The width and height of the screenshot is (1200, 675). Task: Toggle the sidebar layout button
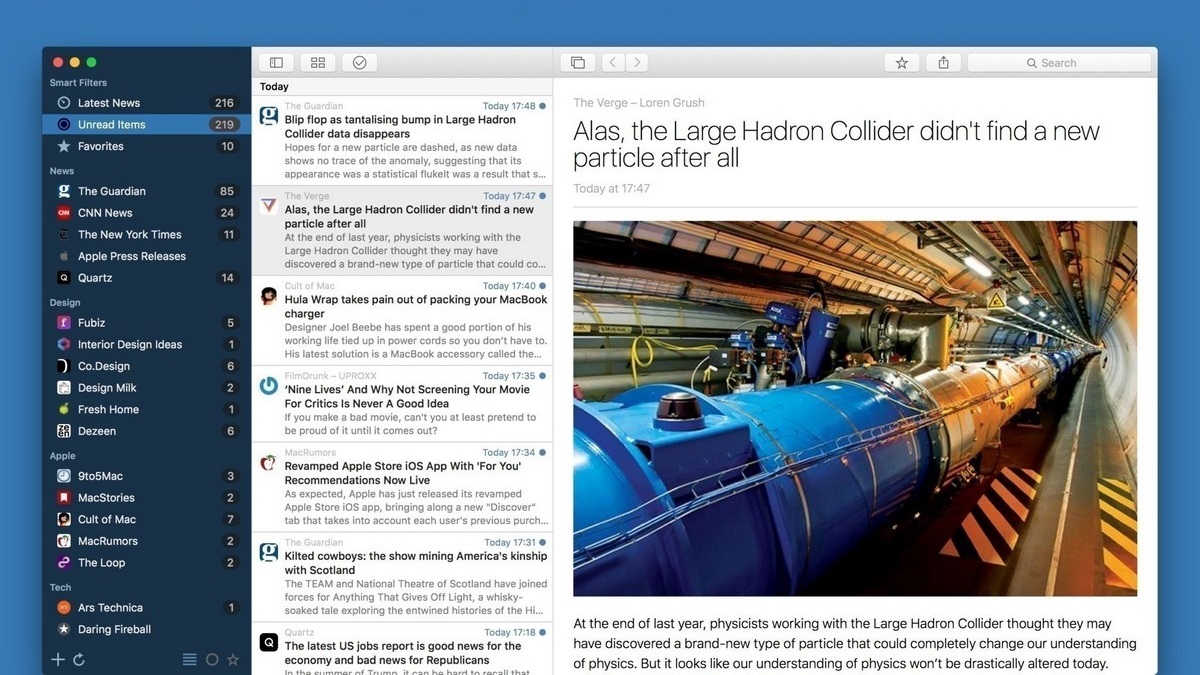(x=276, y=63)
